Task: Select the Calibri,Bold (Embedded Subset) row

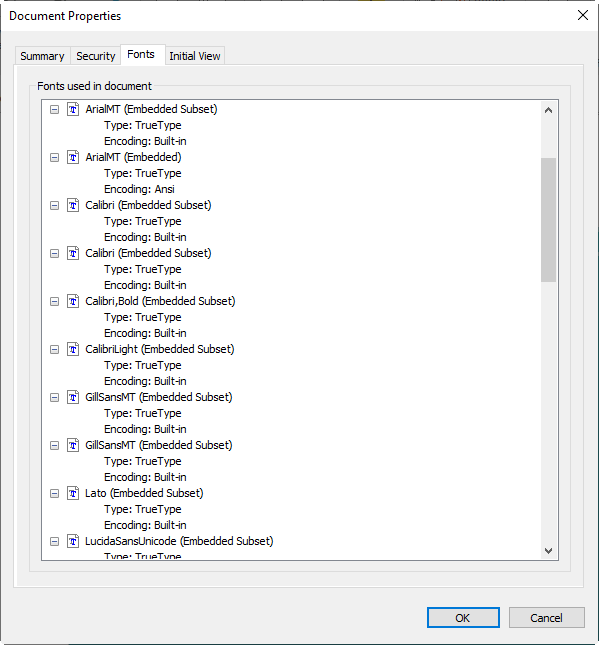Action: pos(160,302)
